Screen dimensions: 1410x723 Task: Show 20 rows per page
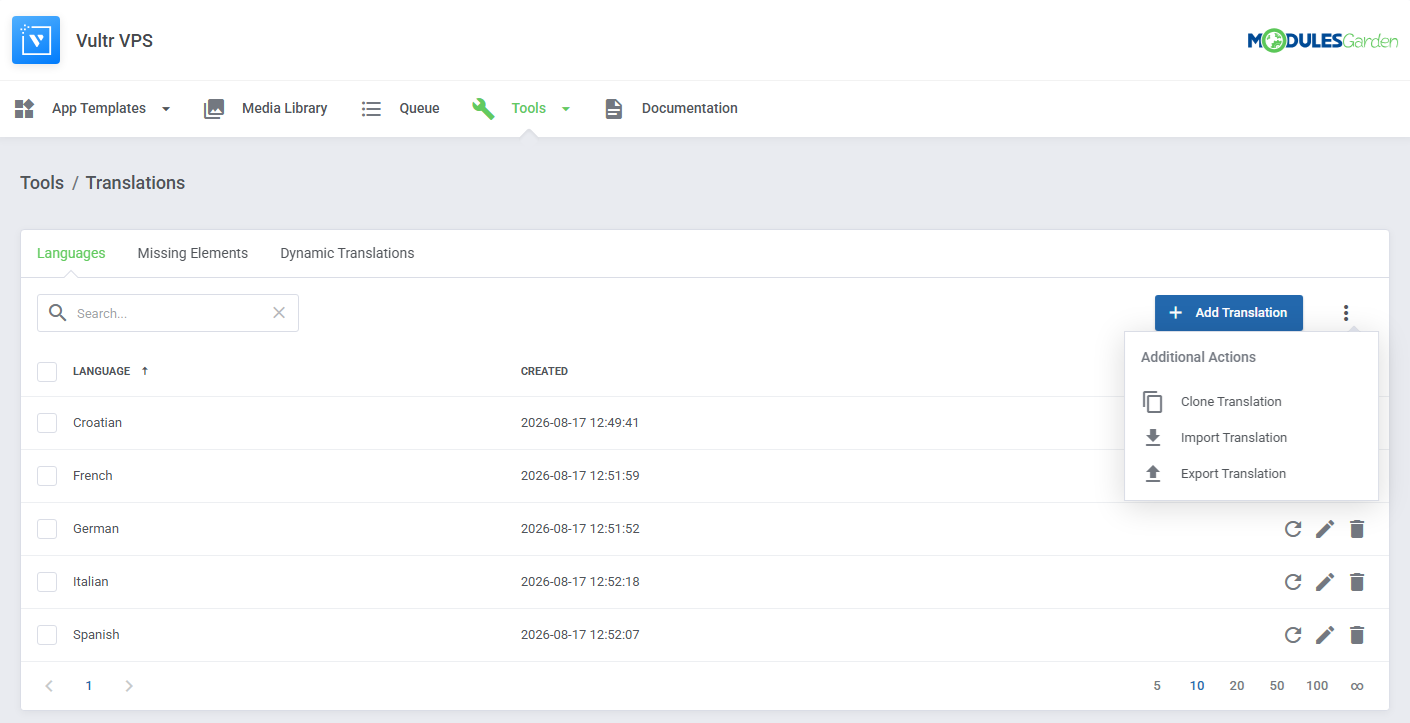pos(1237,686)
